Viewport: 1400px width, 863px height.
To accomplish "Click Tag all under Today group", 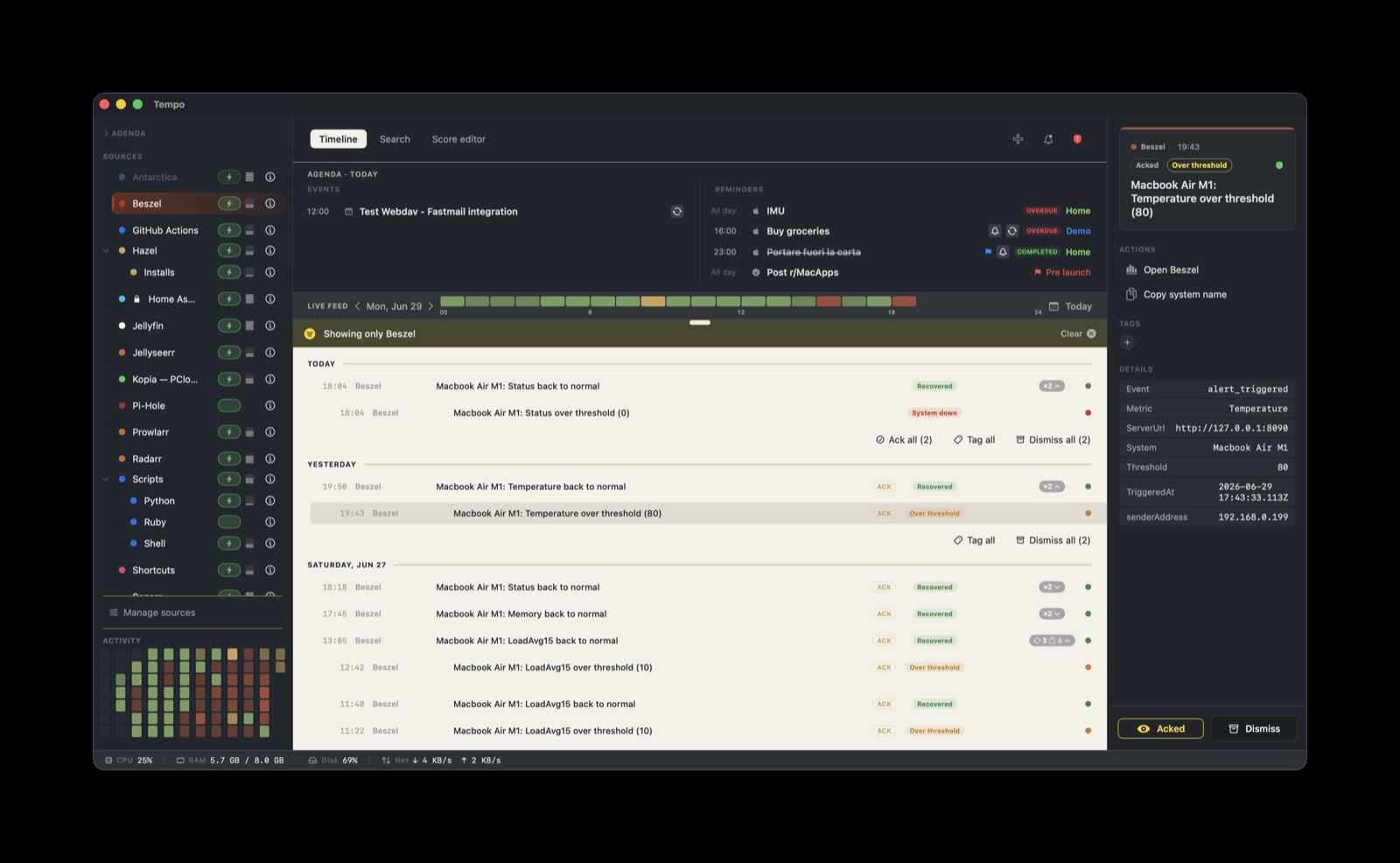I will 974,439.
